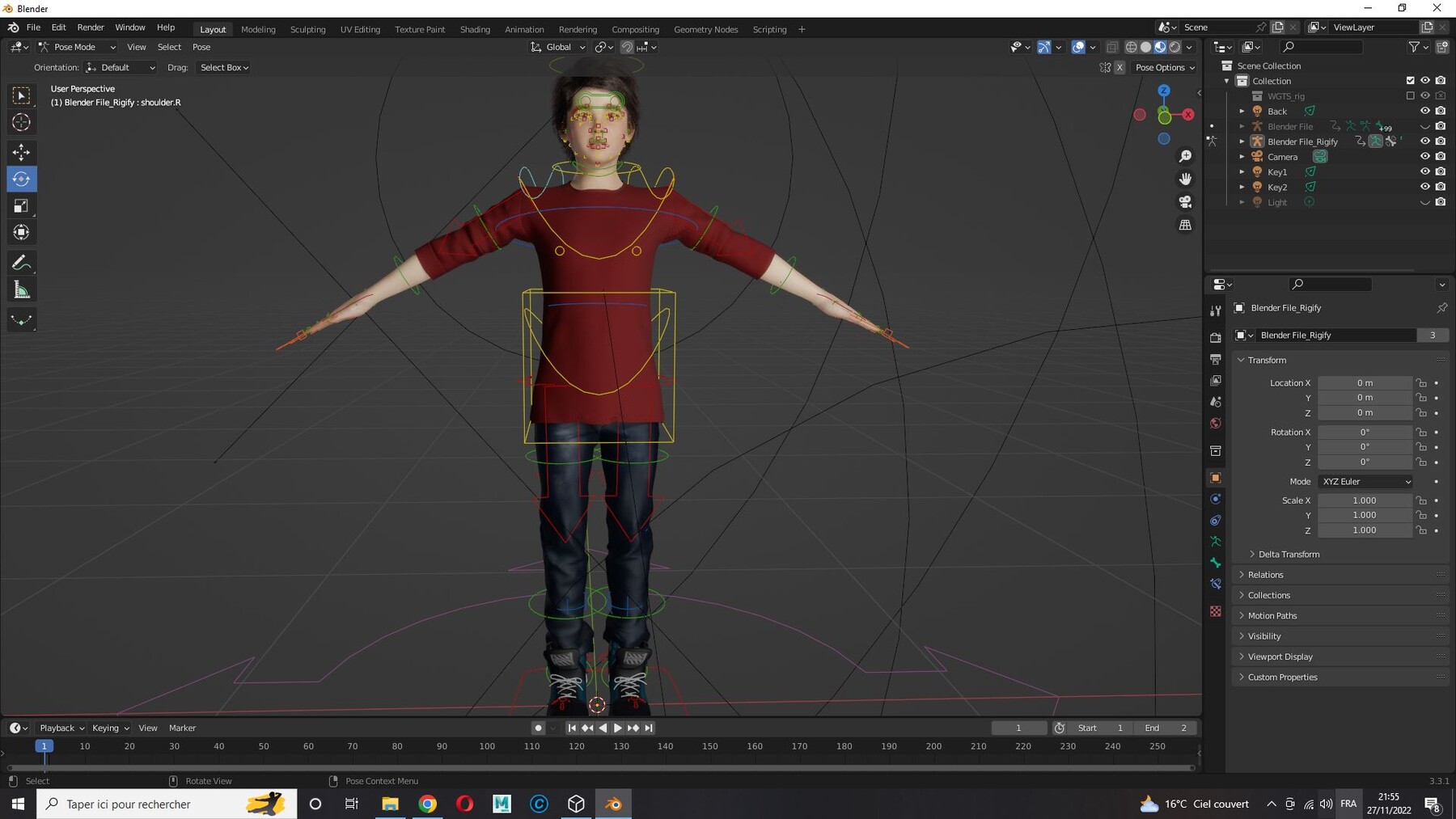
Task: Open the Render menu
Action: [91, 27]
